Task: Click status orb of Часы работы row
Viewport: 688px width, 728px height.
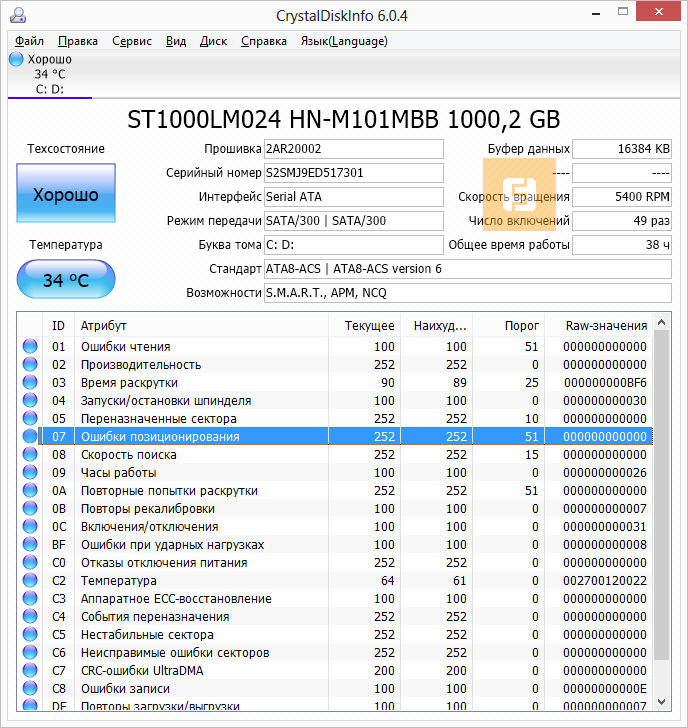Action: click(30, 473)
